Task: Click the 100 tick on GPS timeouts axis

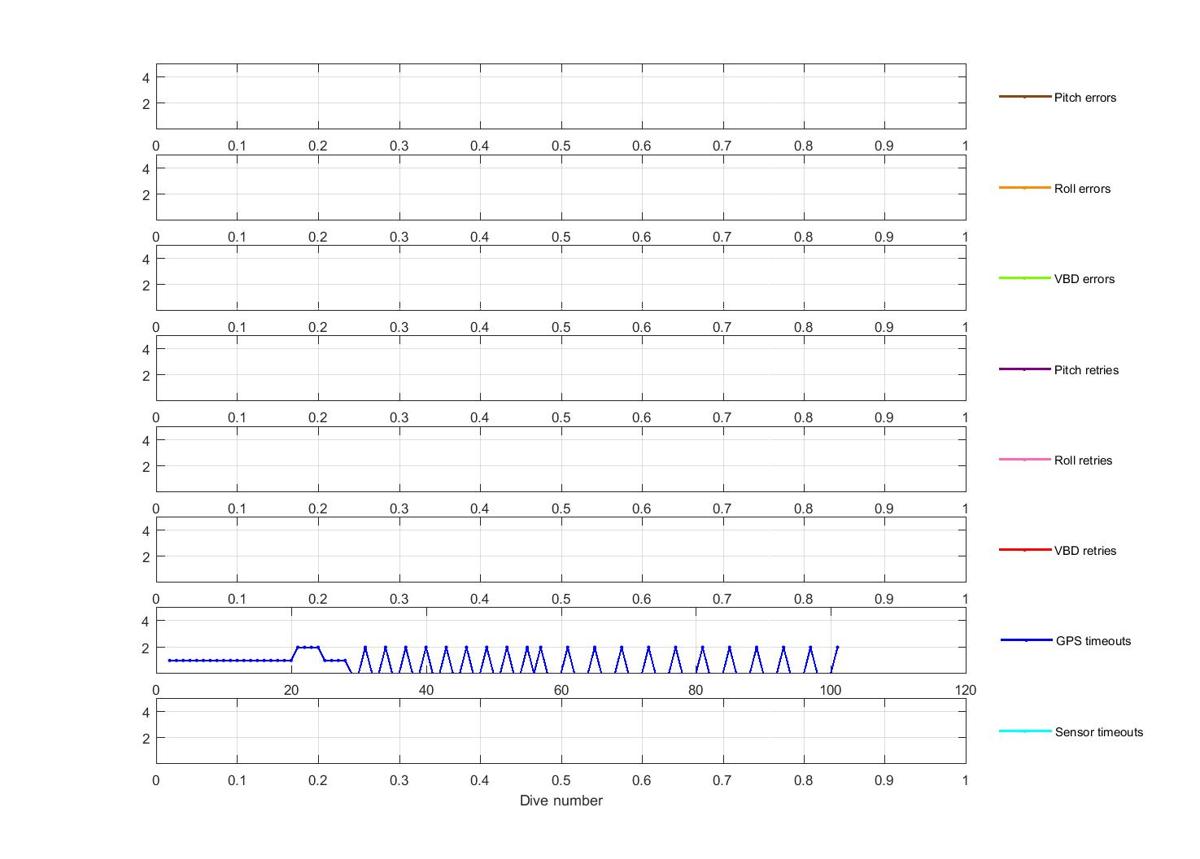Action: (x=831, y=690)
